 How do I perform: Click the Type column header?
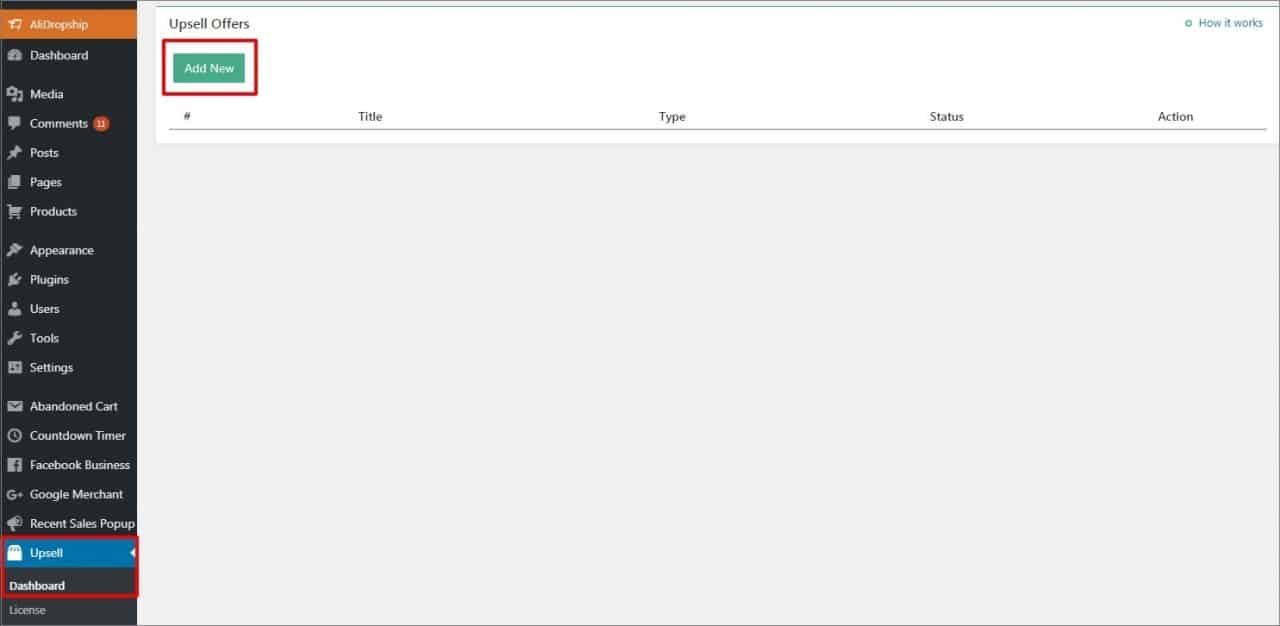tap(672, 117)
